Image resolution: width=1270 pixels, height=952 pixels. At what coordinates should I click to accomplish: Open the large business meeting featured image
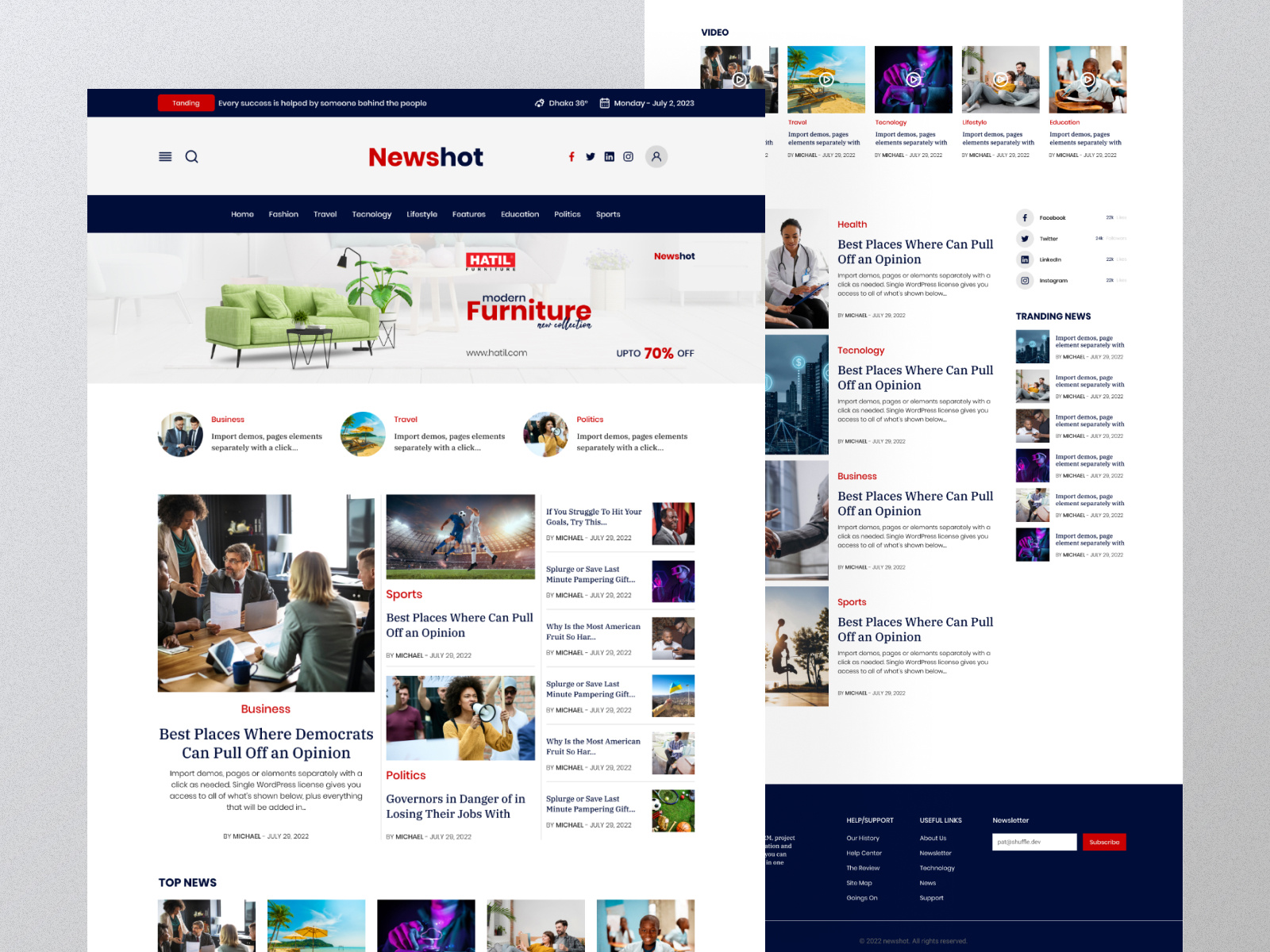point(266,593)
